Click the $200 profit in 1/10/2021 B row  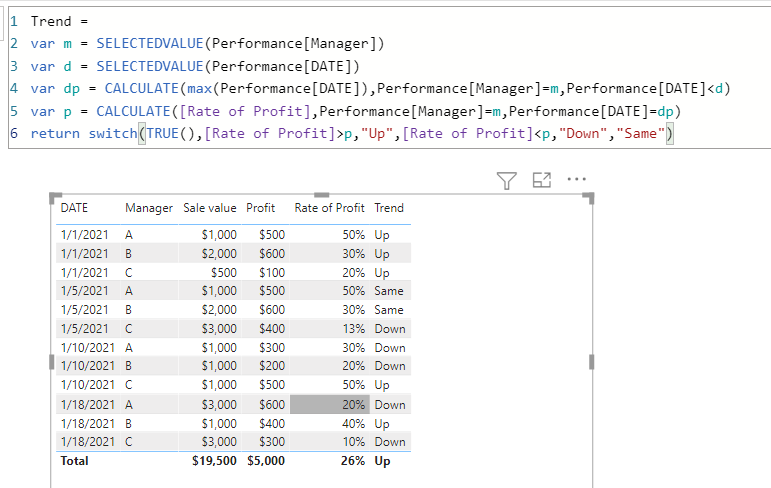pos(272,366)
